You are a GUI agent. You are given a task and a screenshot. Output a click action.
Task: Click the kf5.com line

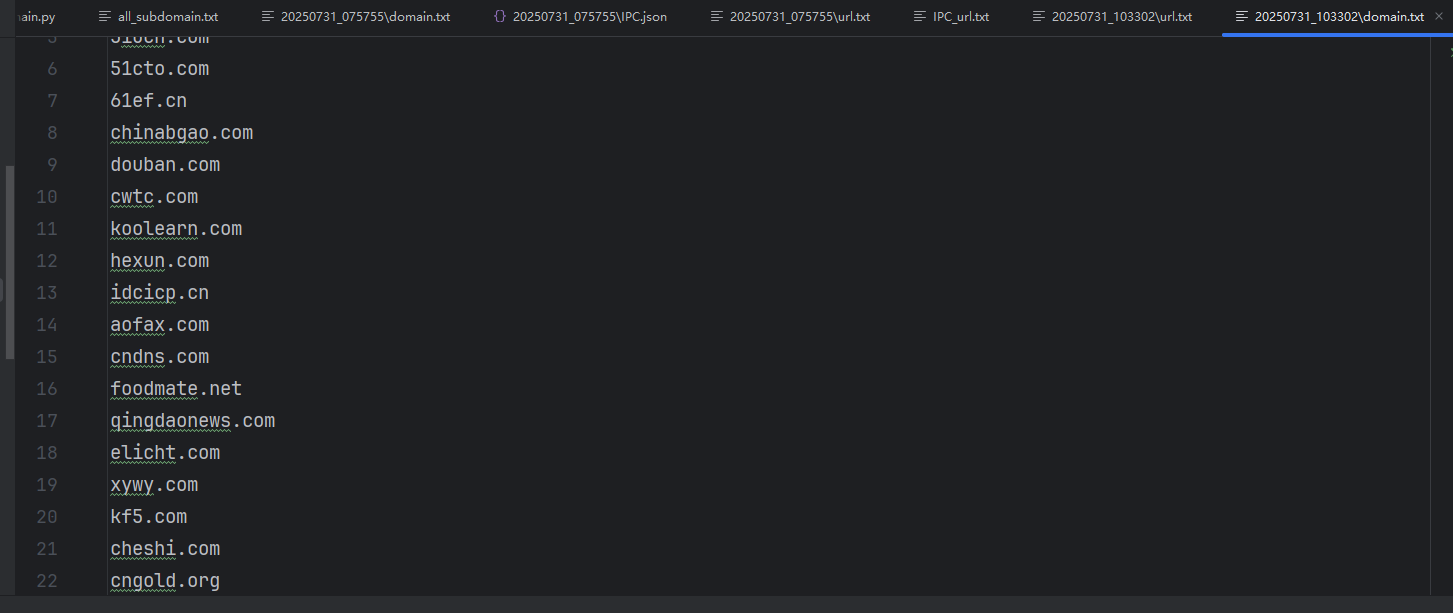pyautogui.click(x=149, y=517)
